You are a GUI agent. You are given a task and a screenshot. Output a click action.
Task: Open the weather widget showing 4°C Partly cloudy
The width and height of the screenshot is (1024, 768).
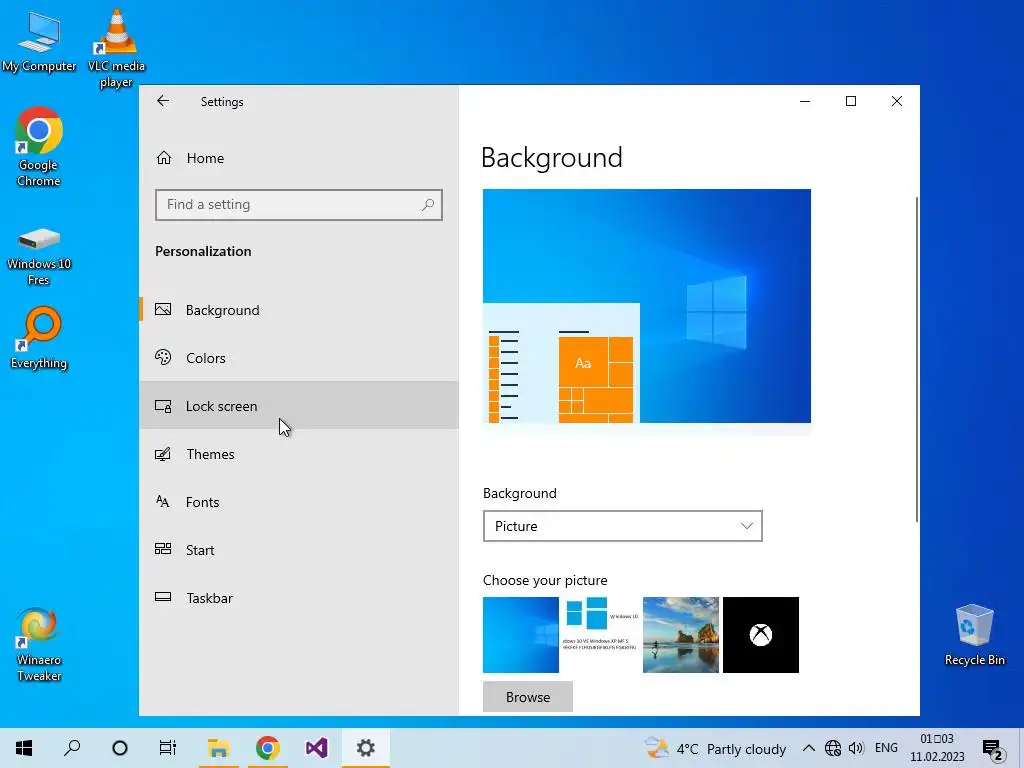pos(715,748)
